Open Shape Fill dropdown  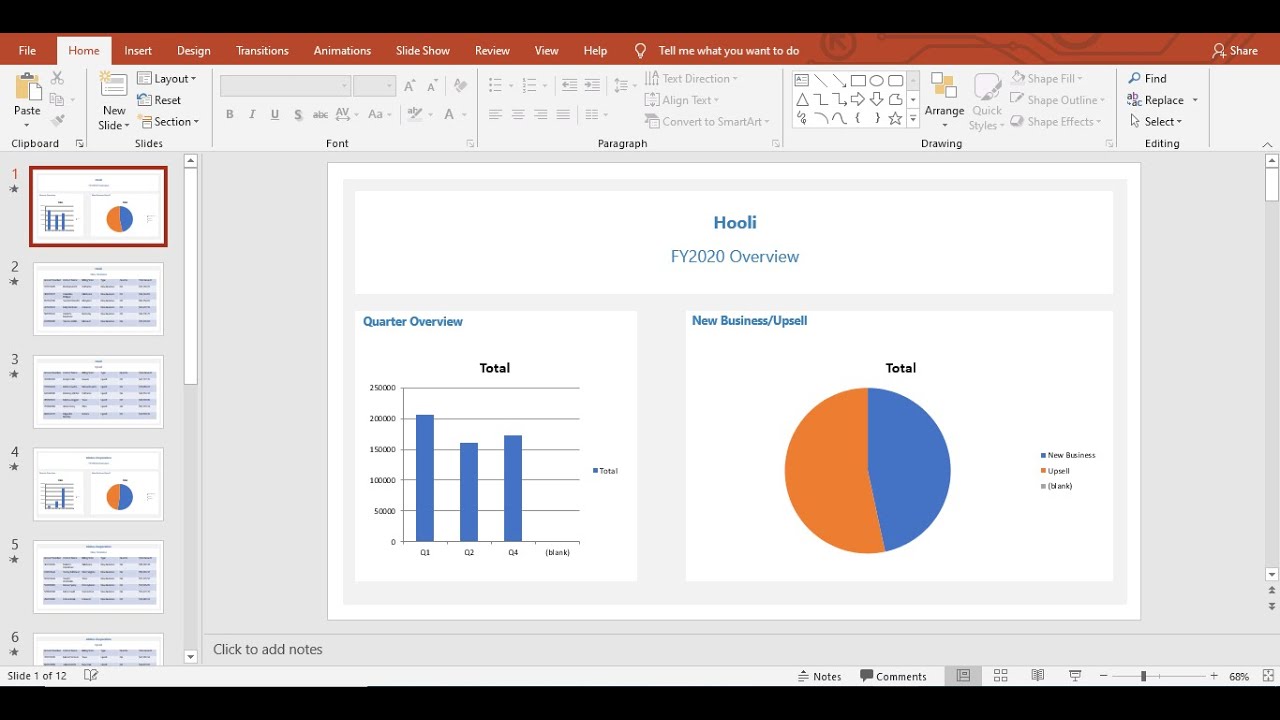(1047, 78)
